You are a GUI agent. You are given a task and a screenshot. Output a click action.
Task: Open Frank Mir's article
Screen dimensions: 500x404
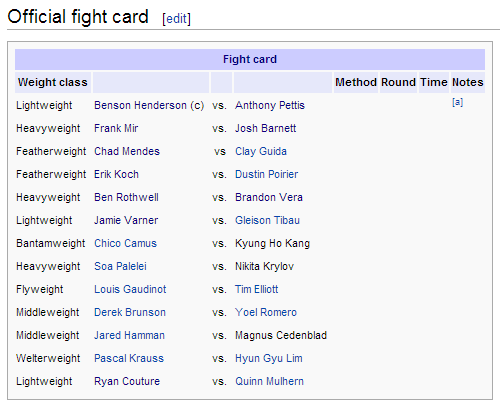pyautogui.click(x=116, y=128)
